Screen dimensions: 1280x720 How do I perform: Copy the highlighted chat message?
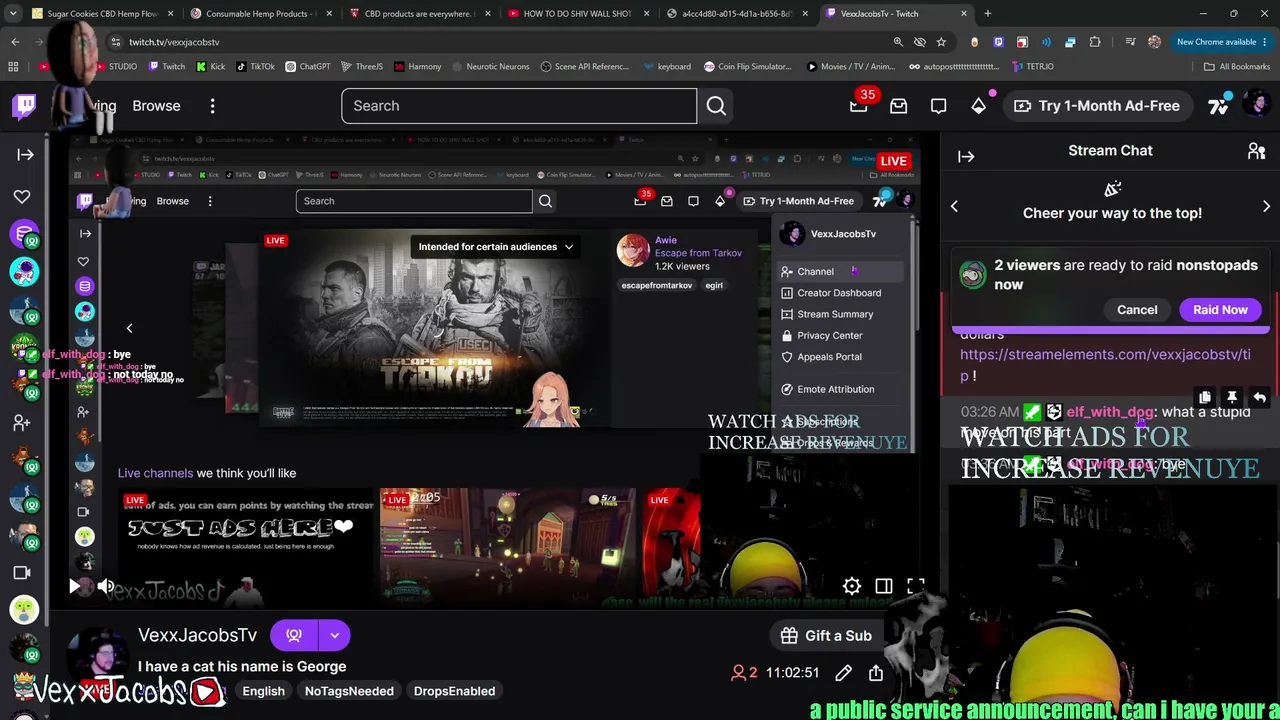point(1205,398)
